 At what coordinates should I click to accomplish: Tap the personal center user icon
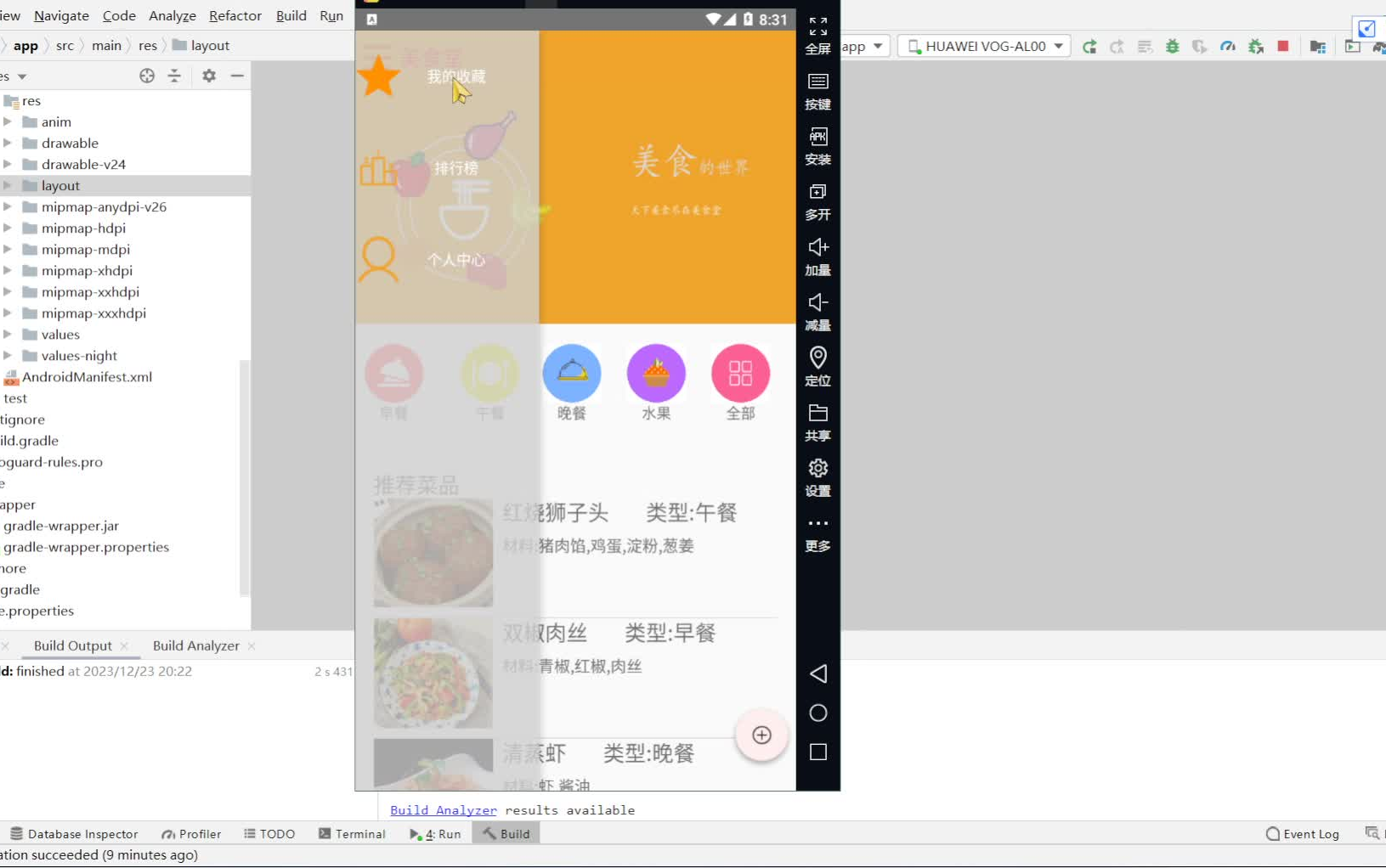[378, 260]
